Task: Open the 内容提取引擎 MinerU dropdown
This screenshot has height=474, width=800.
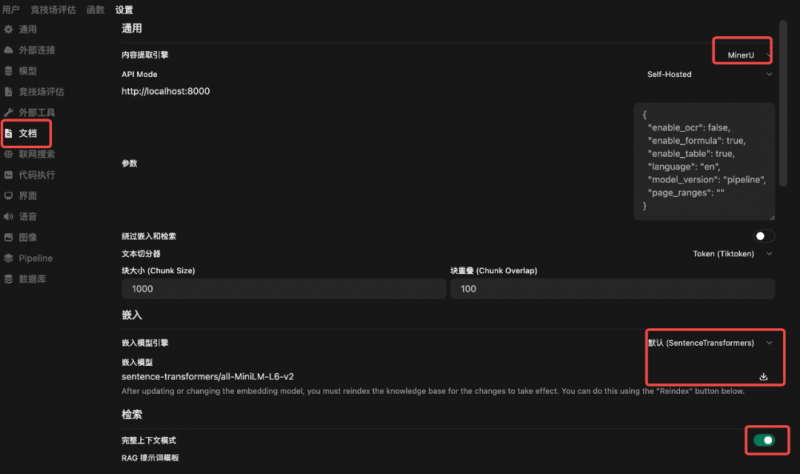Action: 743,49
